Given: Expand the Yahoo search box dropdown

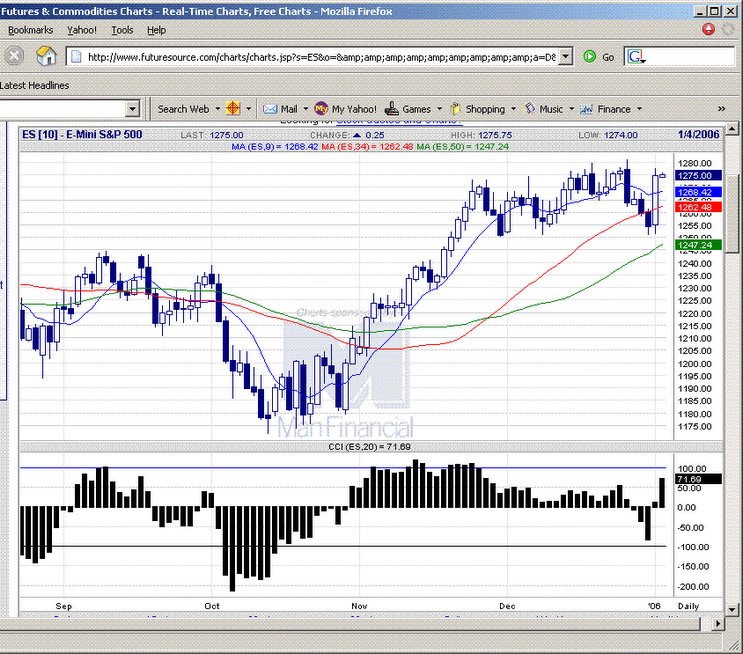Looking at the screenshot, I should (x=133, y=109).
